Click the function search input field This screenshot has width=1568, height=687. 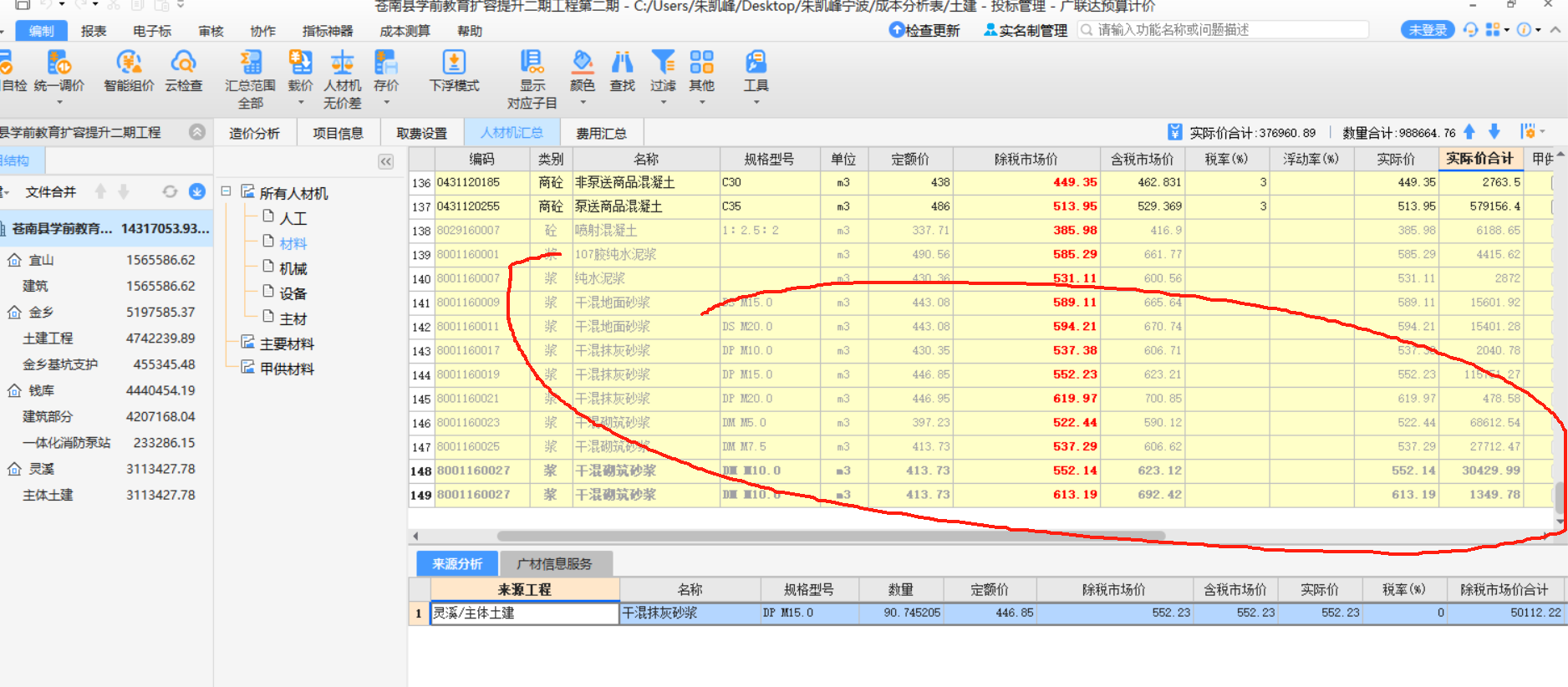pos(1224,30)
